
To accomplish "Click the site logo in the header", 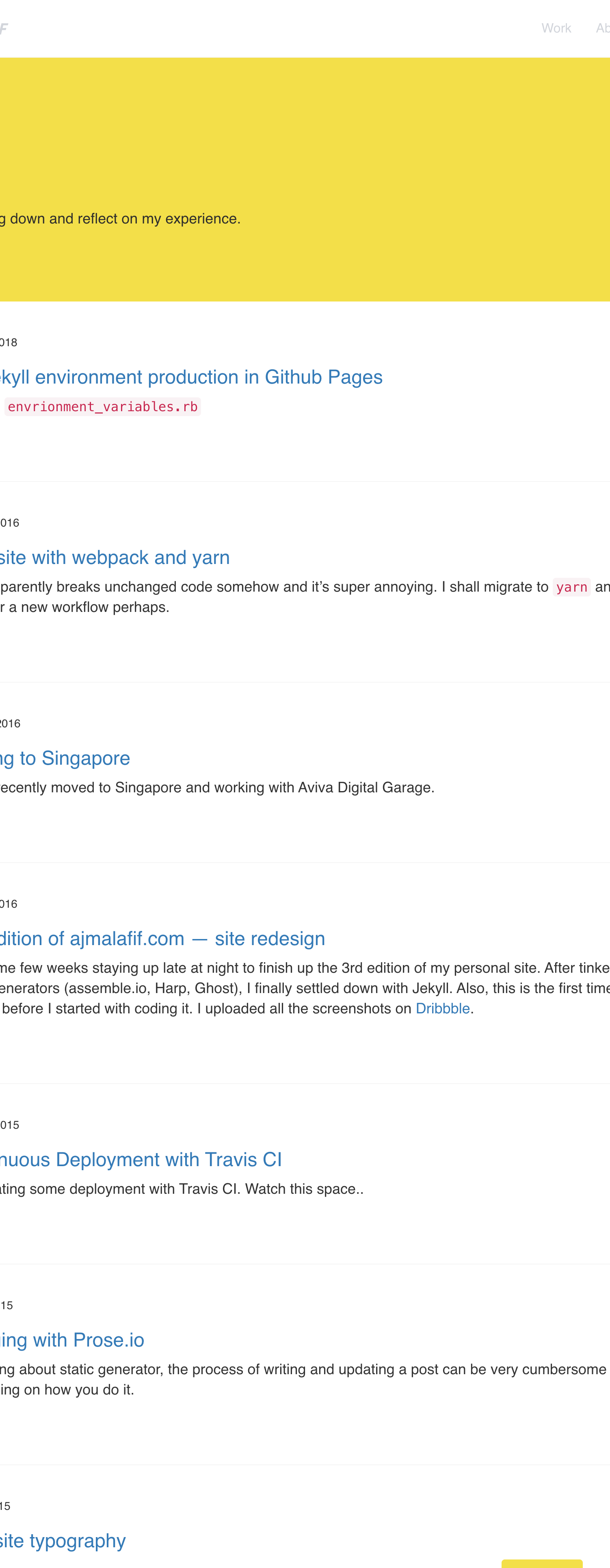I will click(x=3, y=28).
